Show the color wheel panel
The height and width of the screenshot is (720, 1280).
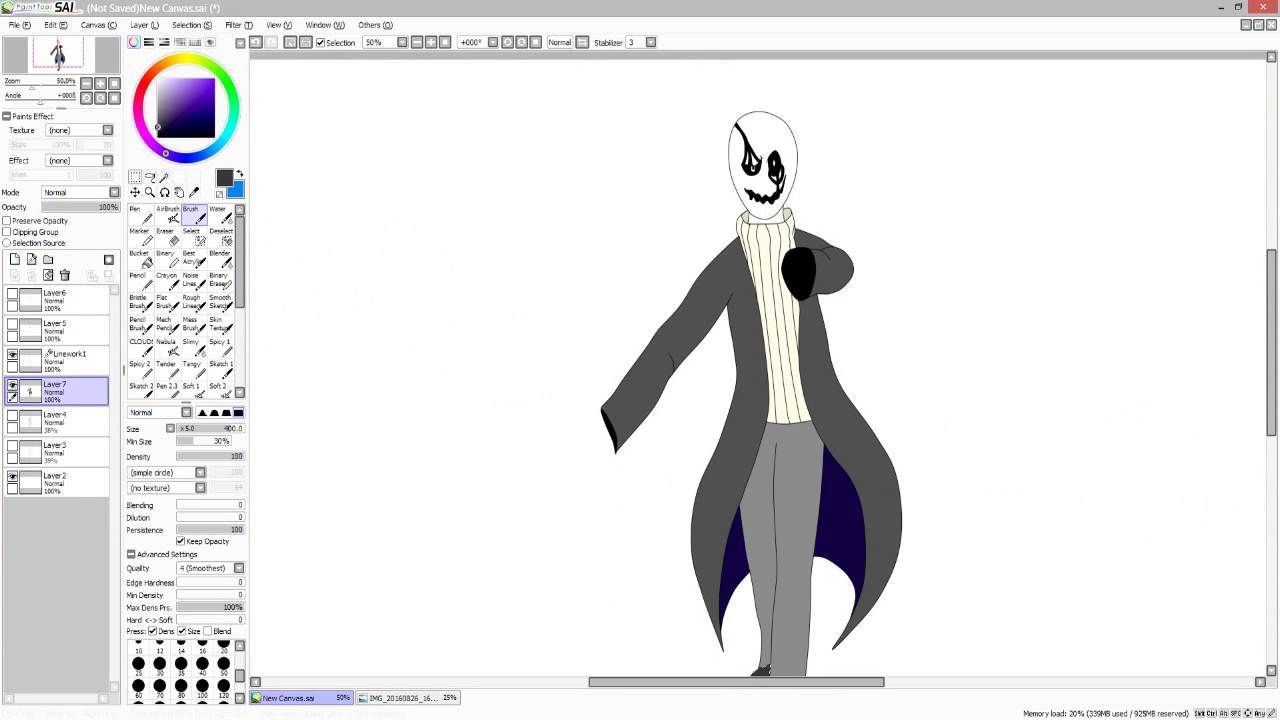click(x=134, y=42)
